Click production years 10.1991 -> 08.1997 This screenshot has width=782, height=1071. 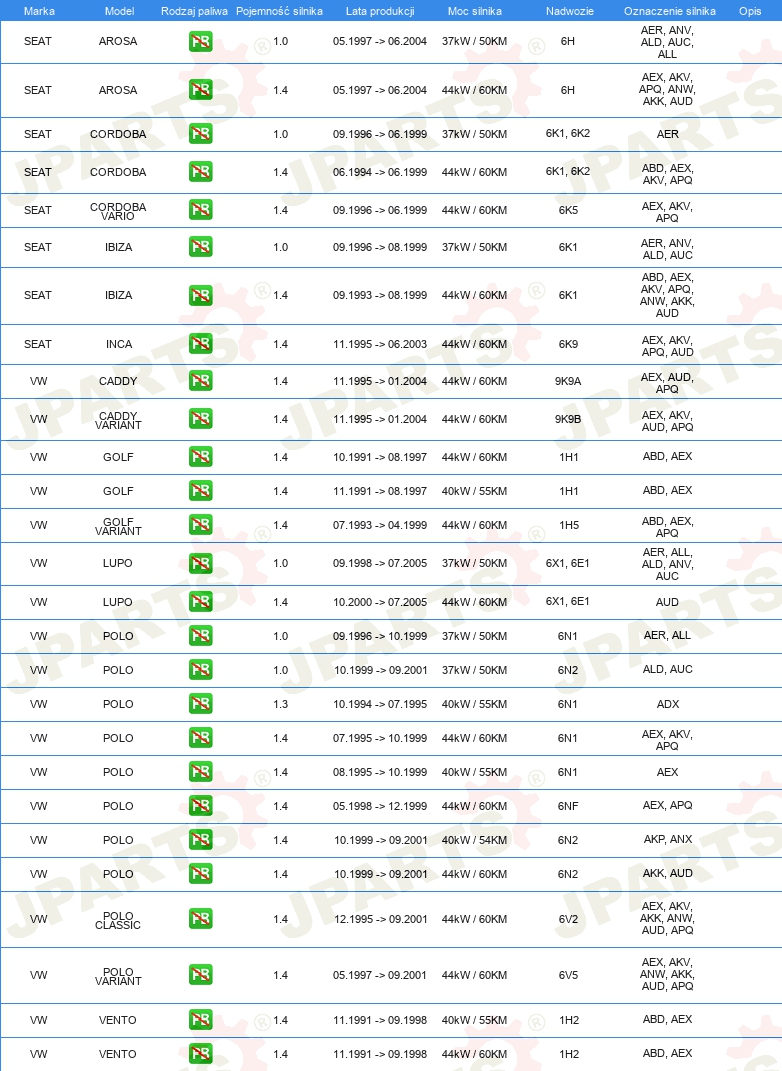380,457
